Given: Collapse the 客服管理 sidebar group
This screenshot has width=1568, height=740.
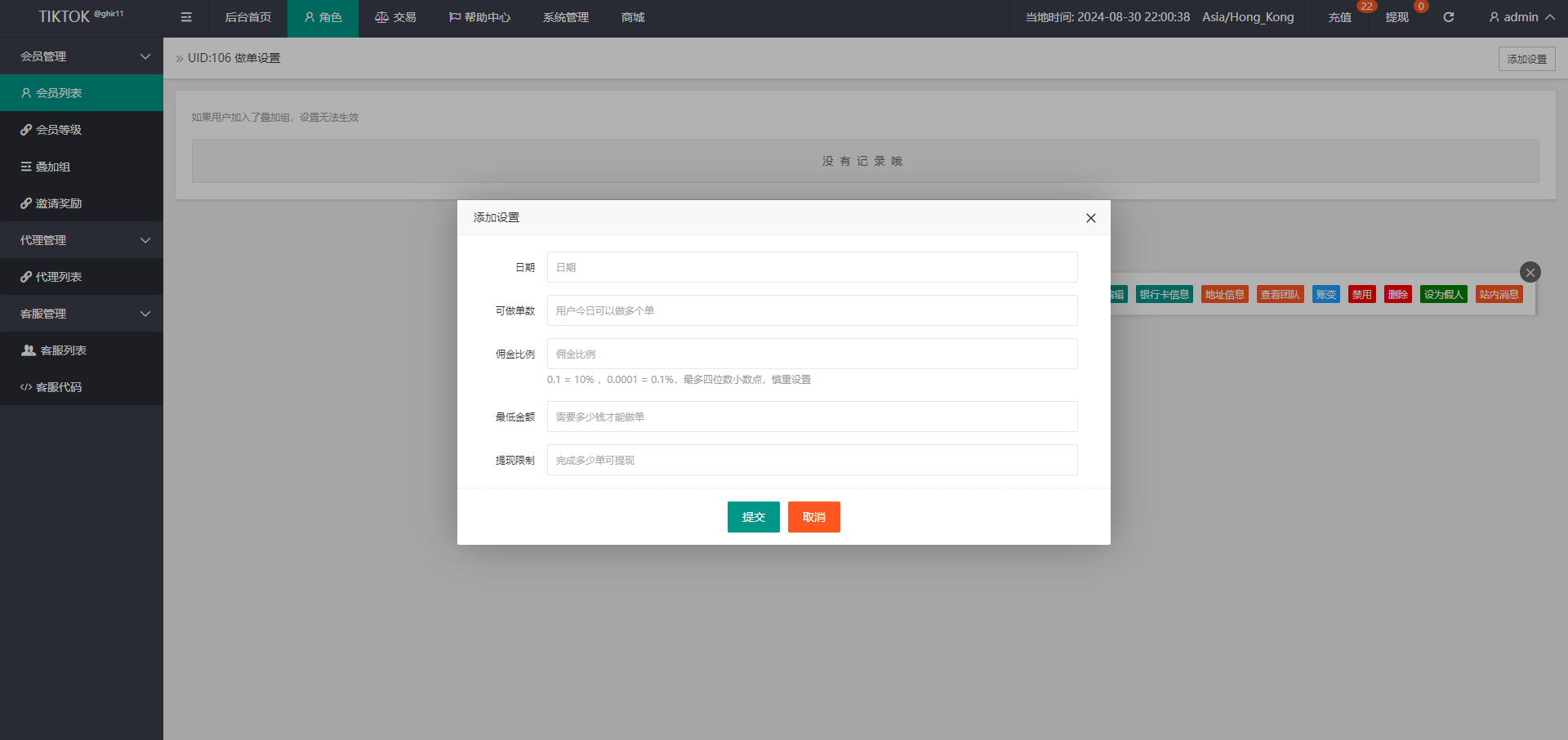Looking at the screenshot, I should coord(82,314).
